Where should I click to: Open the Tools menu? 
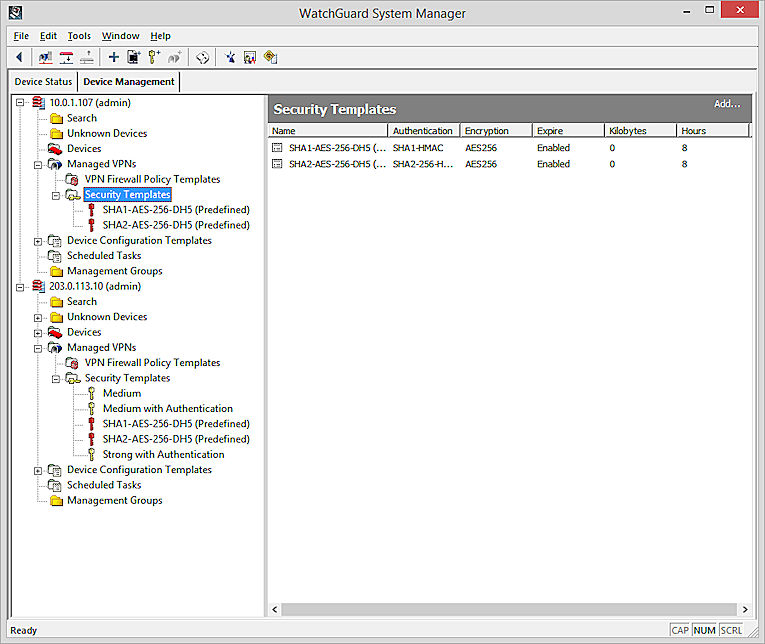79,36
